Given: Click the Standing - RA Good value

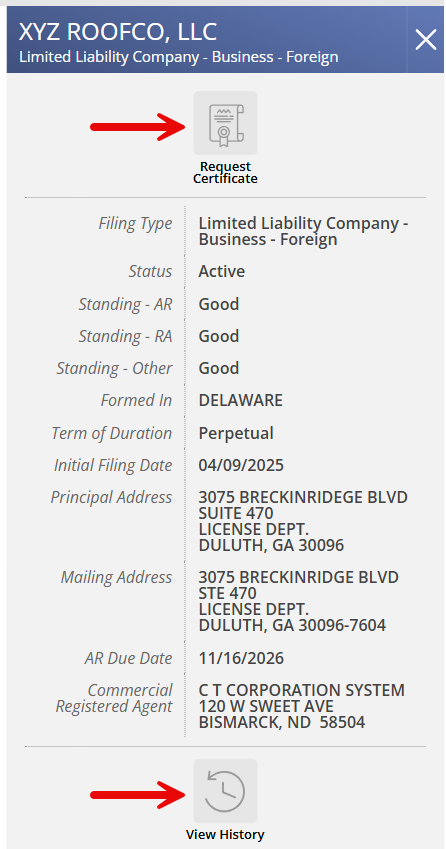Looking at the screenshot, I should tap(219, 336).
